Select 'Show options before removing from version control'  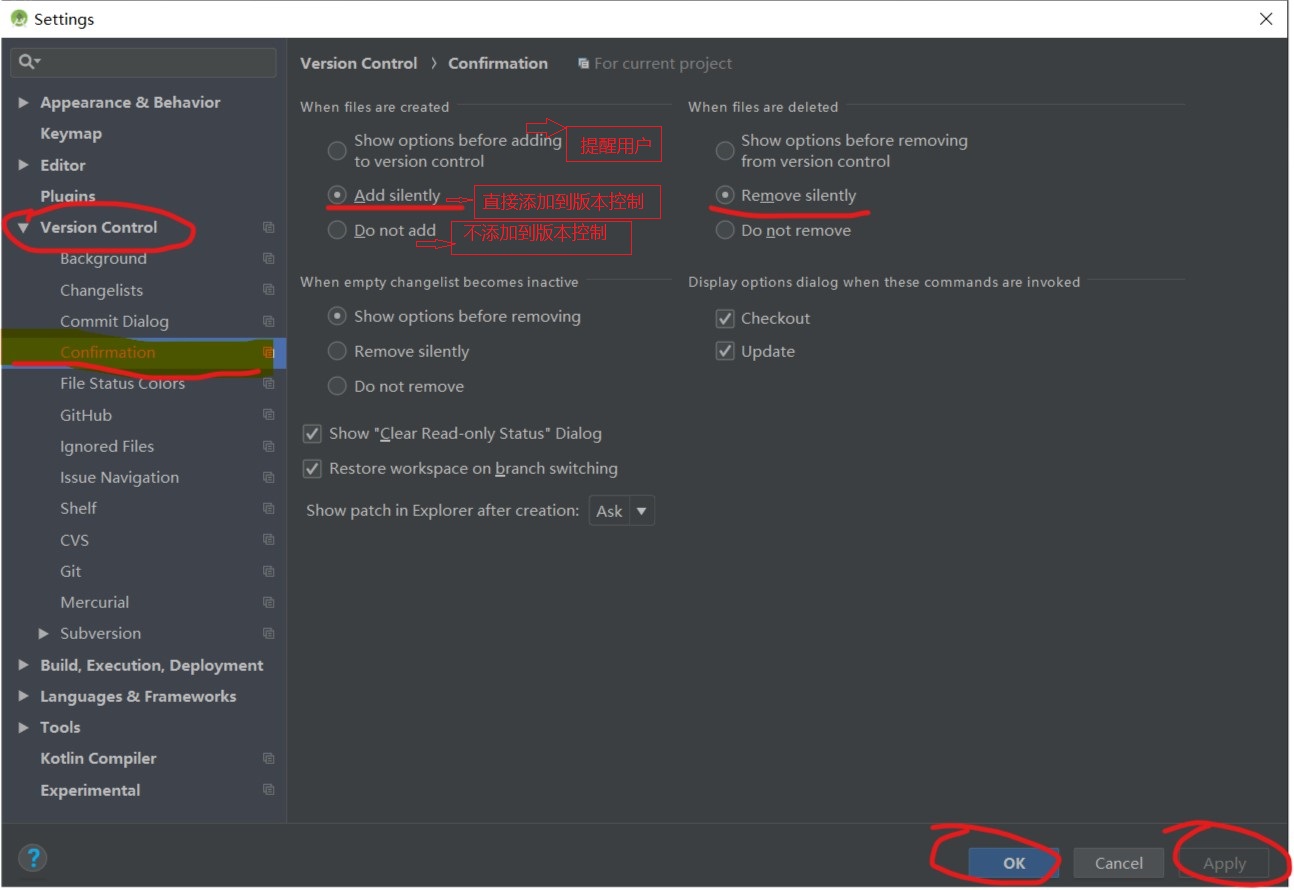[725, 151]
